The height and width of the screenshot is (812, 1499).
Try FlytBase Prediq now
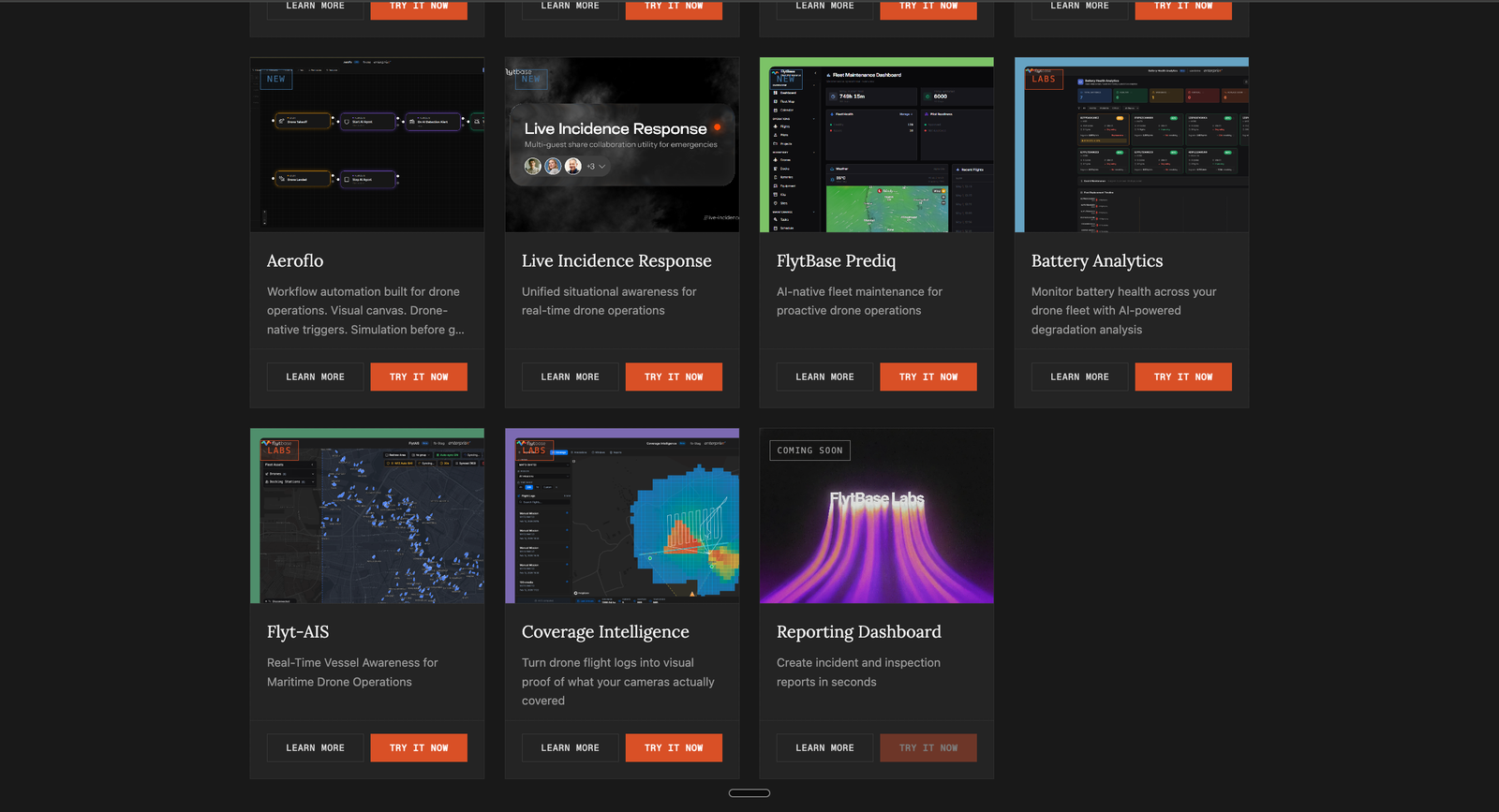(x=928, y=376)
